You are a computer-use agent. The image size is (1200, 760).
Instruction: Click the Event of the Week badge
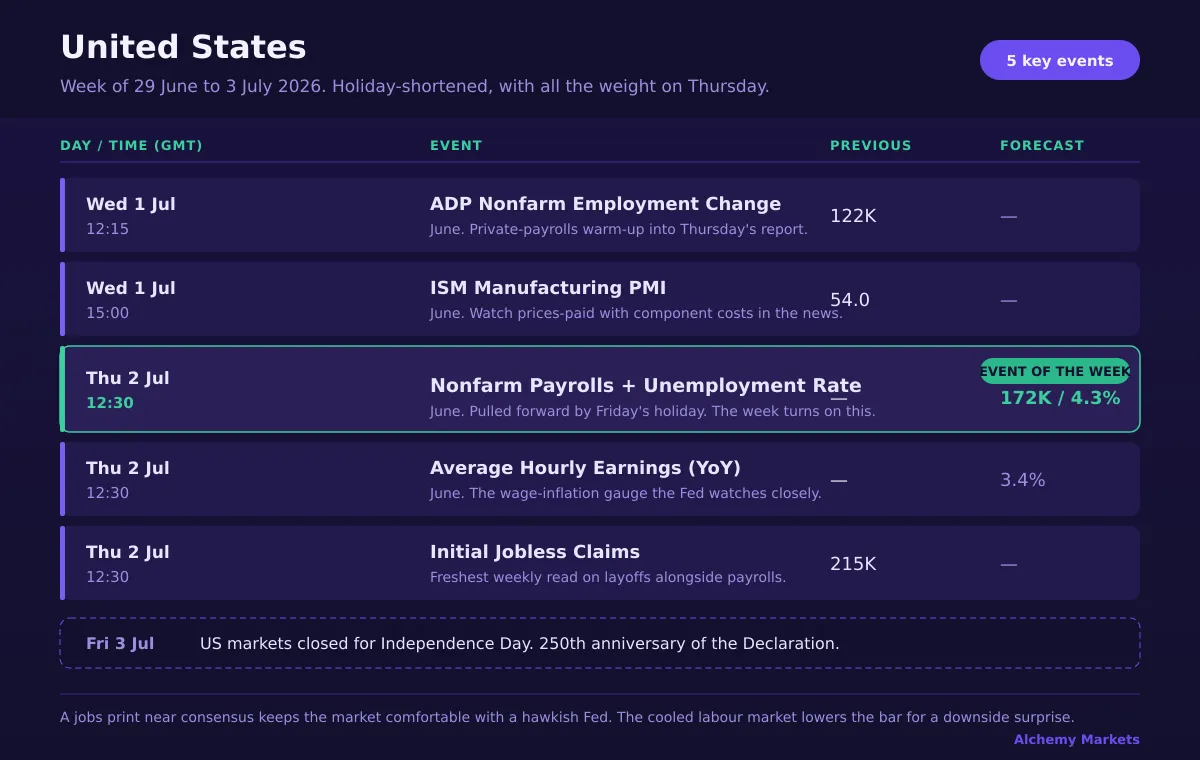[1055, 371]
